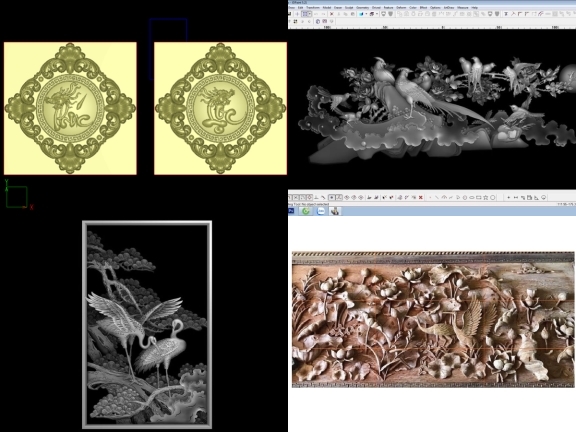Open the Feature menu
Screen dimensions: 576x432
(388, 7)
